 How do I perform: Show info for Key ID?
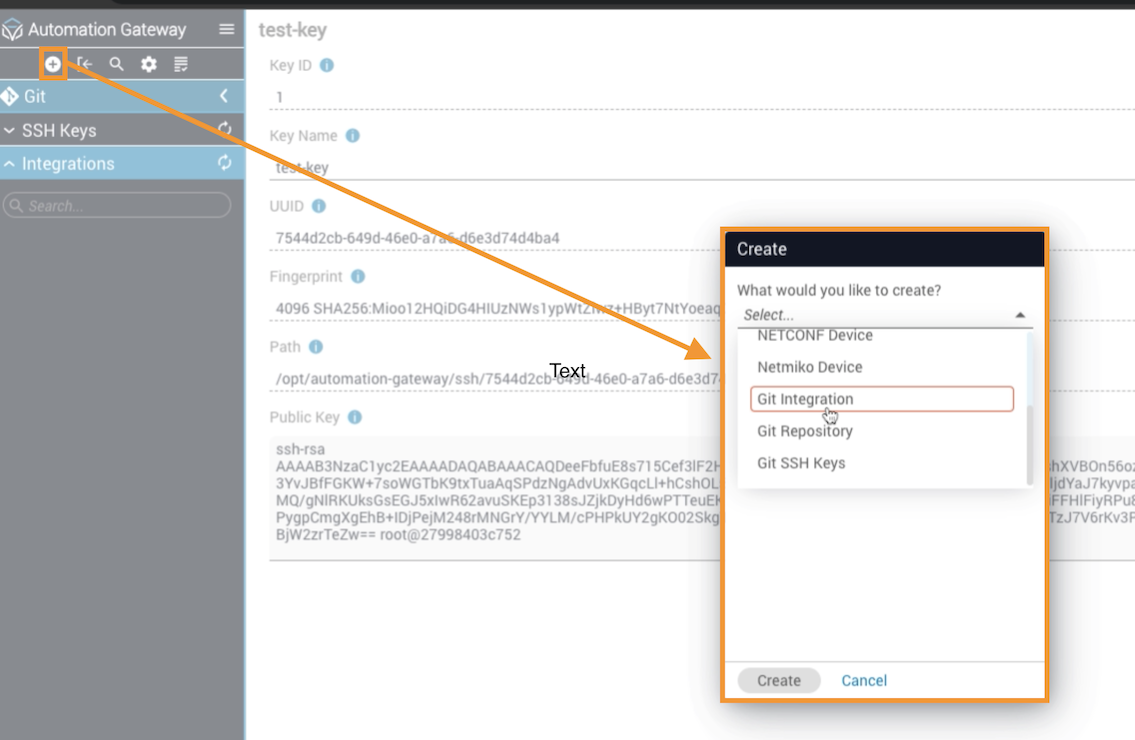(x=327, y=65)
